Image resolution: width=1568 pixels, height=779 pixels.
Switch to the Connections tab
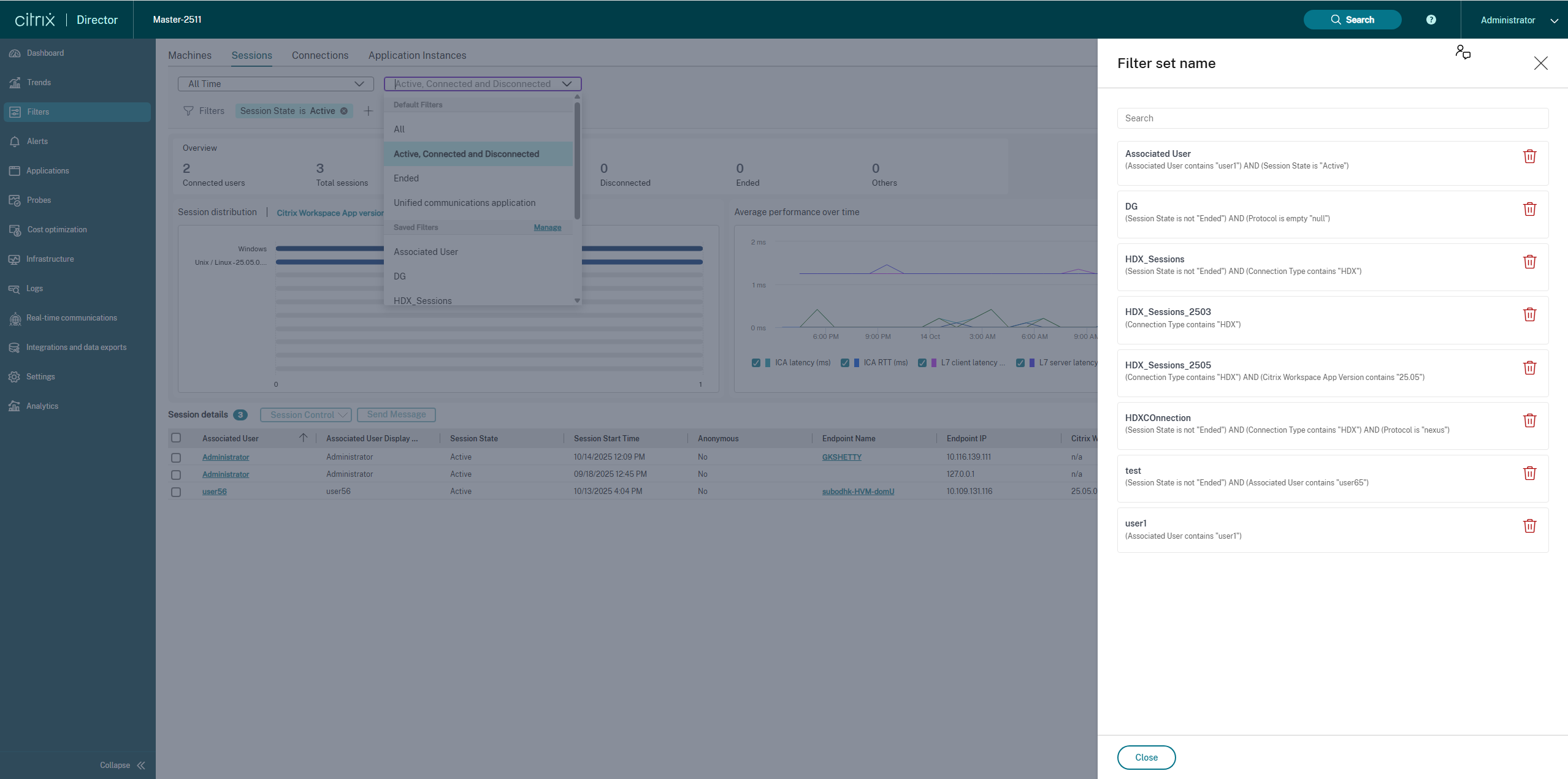pos(320,55)
